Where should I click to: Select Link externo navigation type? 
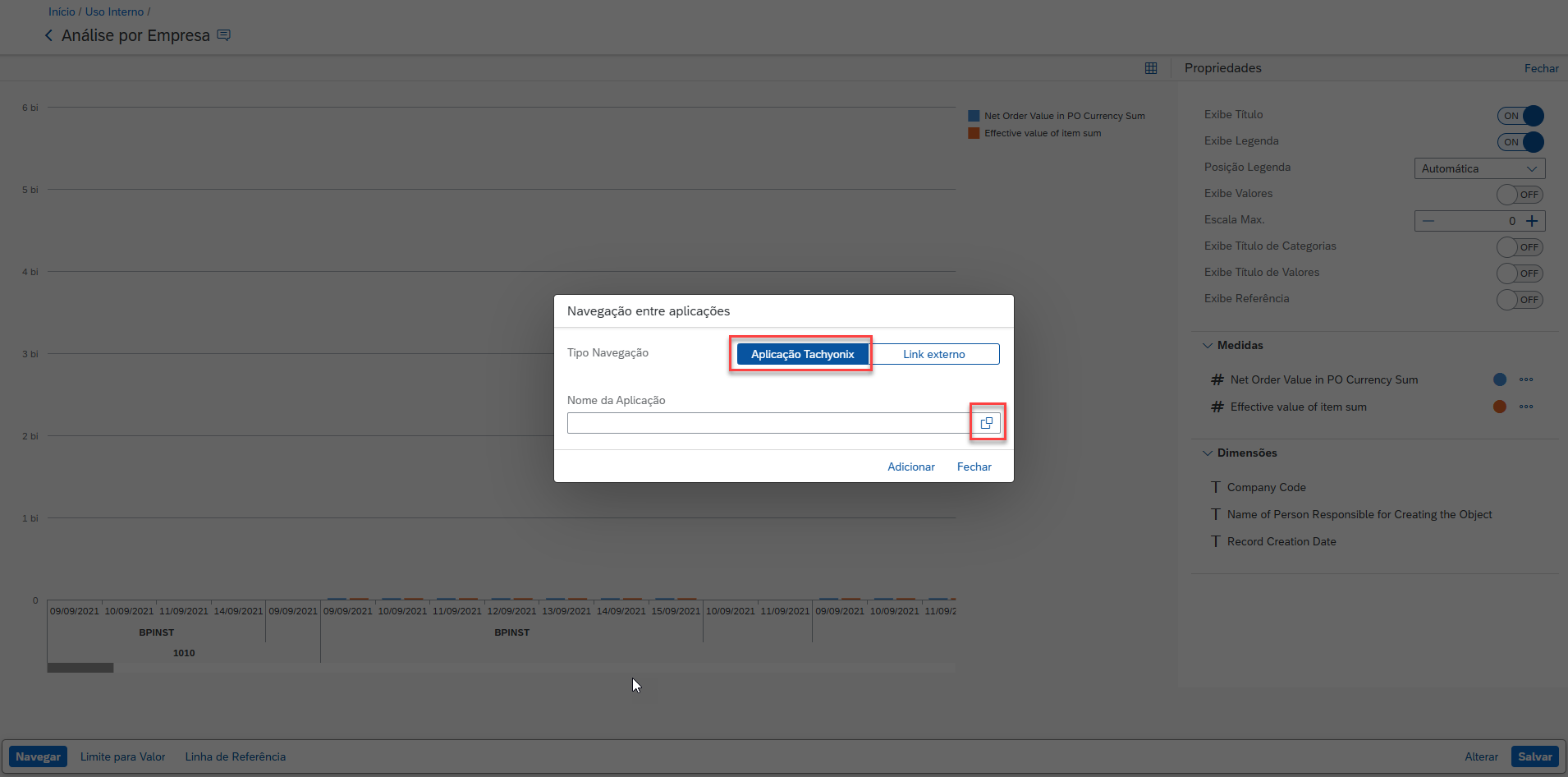coord(933,354)
